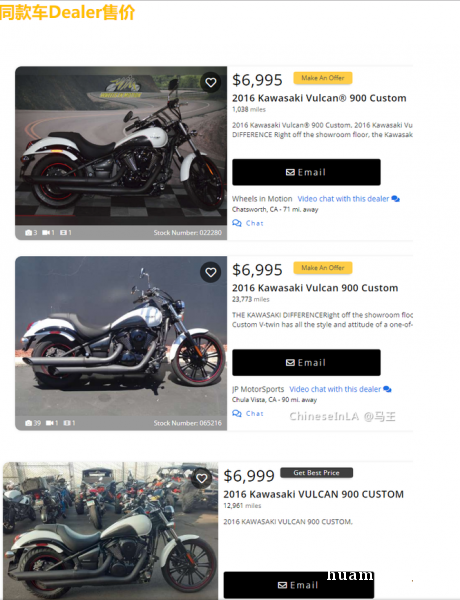This screenshot has width=460, height=600.
Task: Open Chat under Chula Vista listing
Action: [248, 413]
